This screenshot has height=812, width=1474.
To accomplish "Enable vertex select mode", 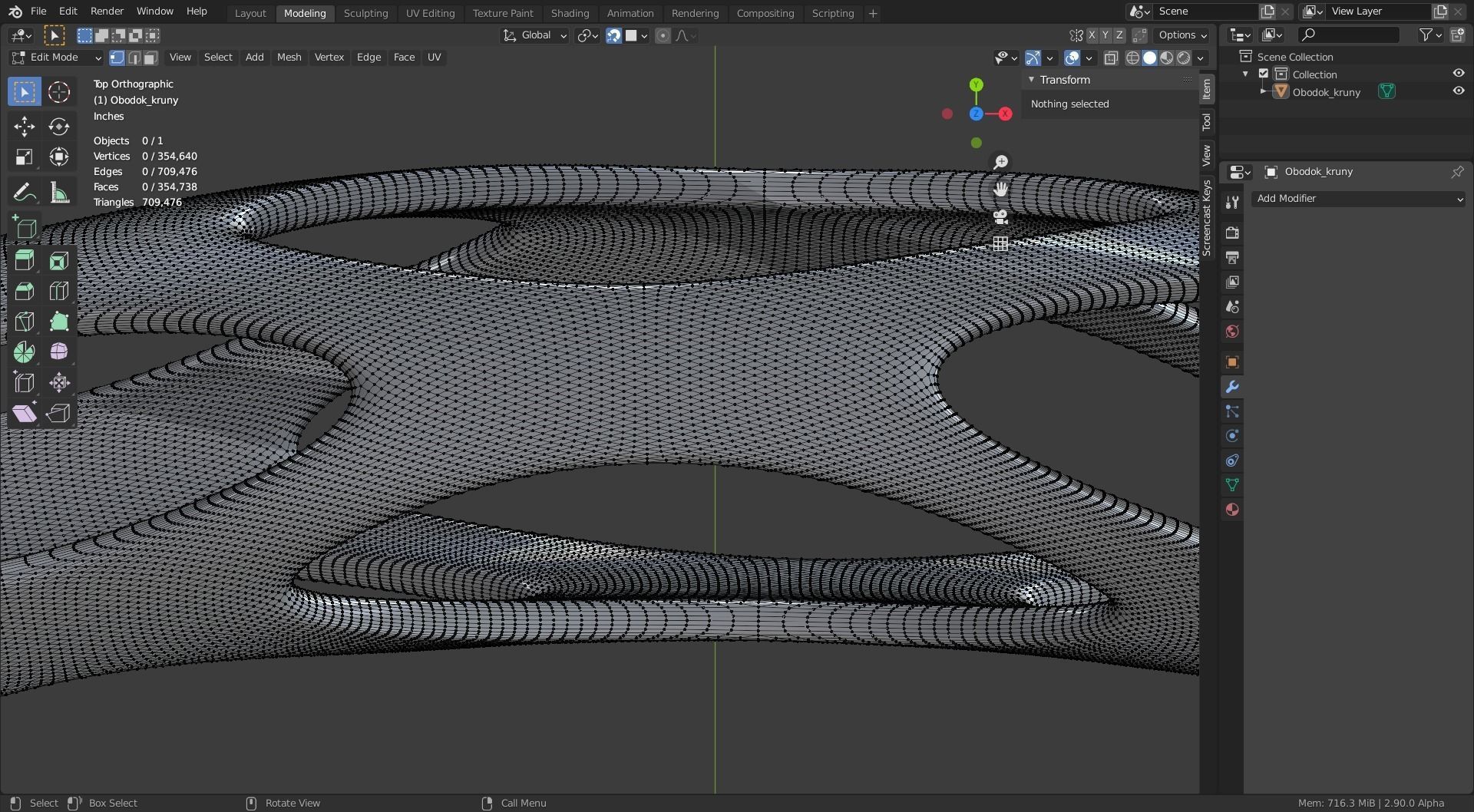I will [x=117, y=58].
